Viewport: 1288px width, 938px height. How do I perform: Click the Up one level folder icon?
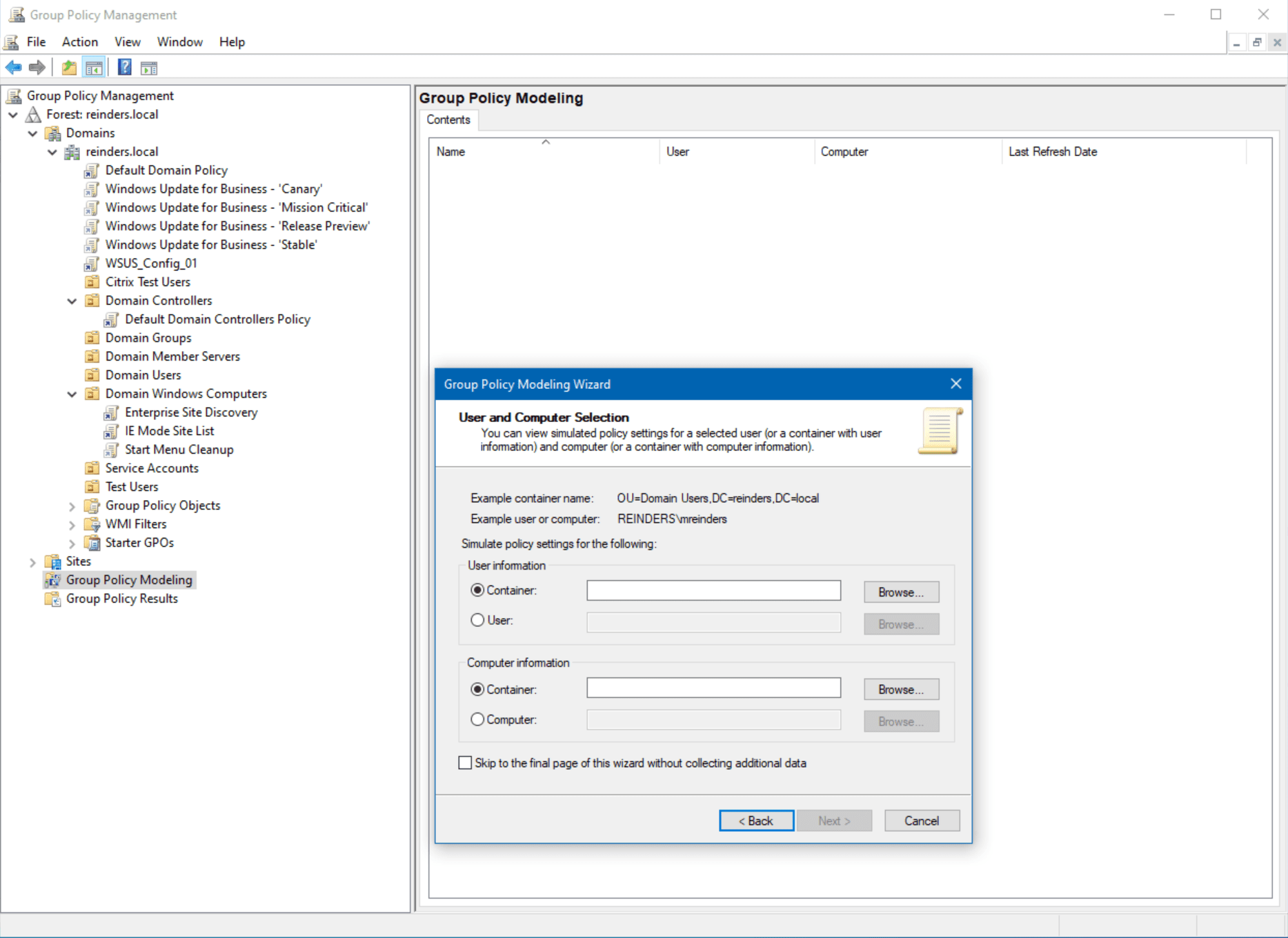(68, 67)
